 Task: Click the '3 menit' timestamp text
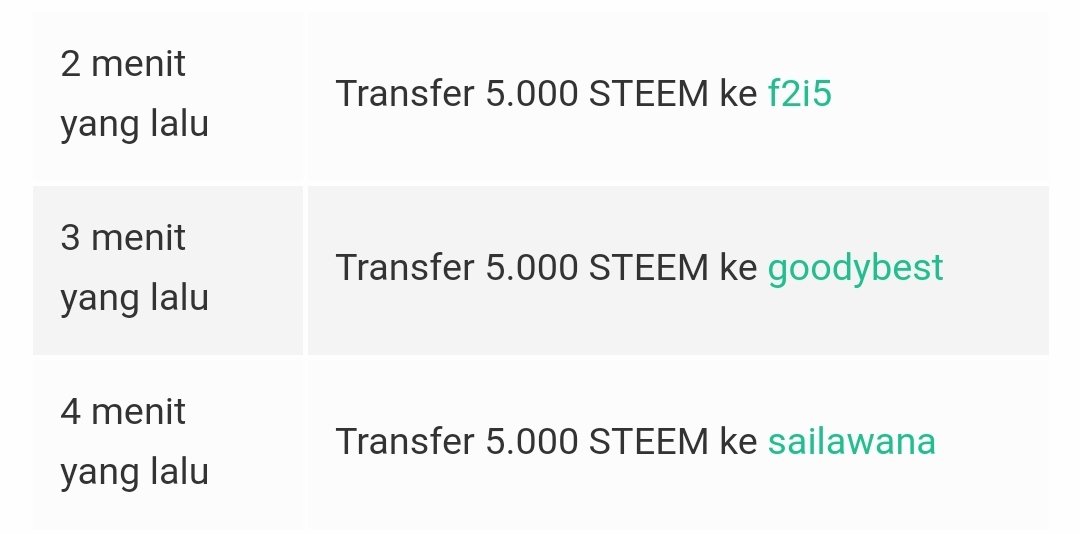(x=123, y=238)
